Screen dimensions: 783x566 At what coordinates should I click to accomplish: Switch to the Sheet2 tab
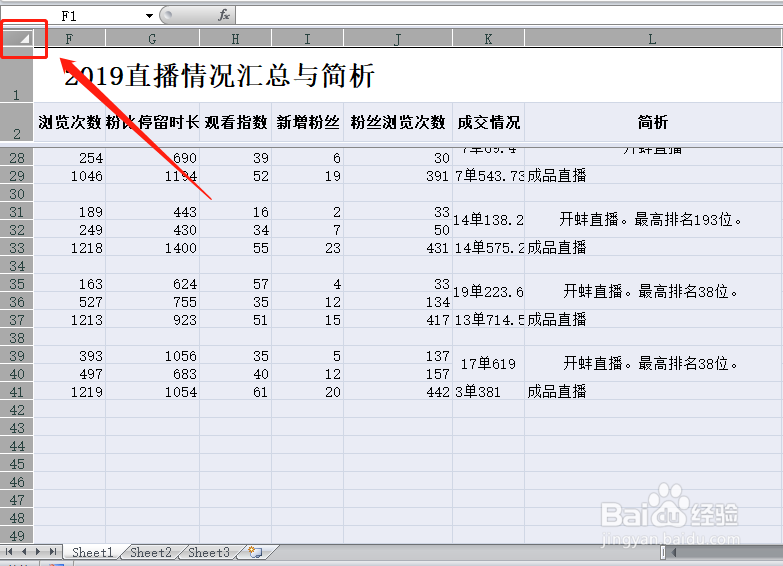pyautogui.click(x=150, y=552)
